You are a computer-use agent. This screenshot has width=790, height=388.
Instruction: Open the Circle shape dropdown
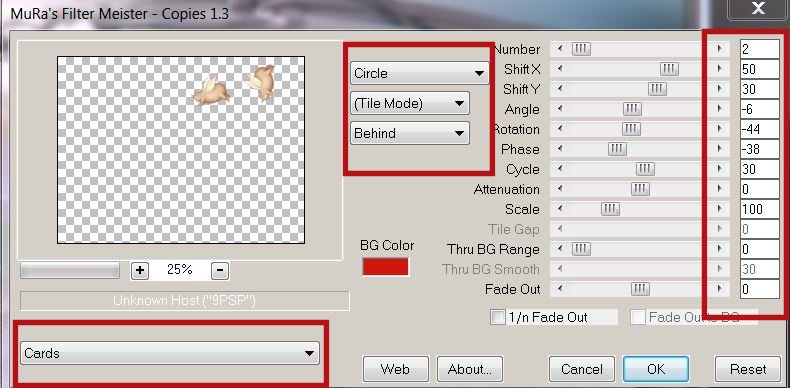pos(420,73)
